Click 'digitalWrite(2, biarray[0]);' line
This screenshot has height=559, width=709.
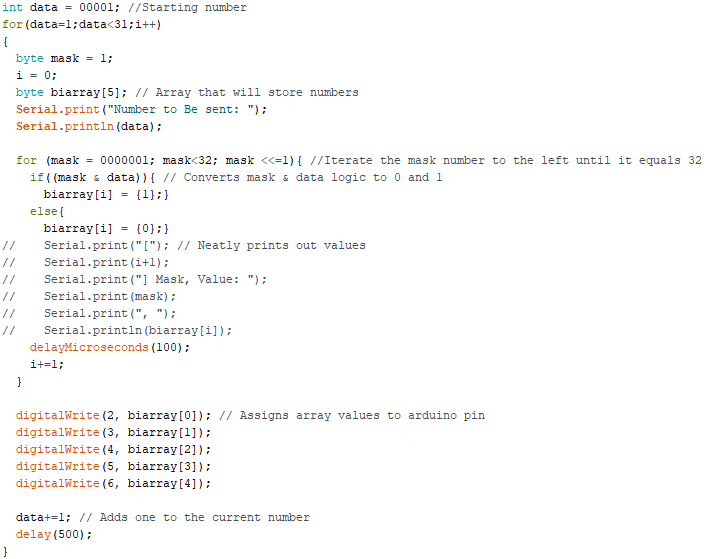(113, 416)
